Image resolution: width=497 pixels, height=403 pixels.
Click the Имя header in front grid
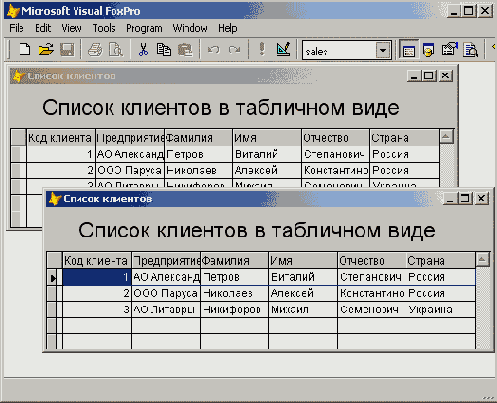(x=303, y=260)
